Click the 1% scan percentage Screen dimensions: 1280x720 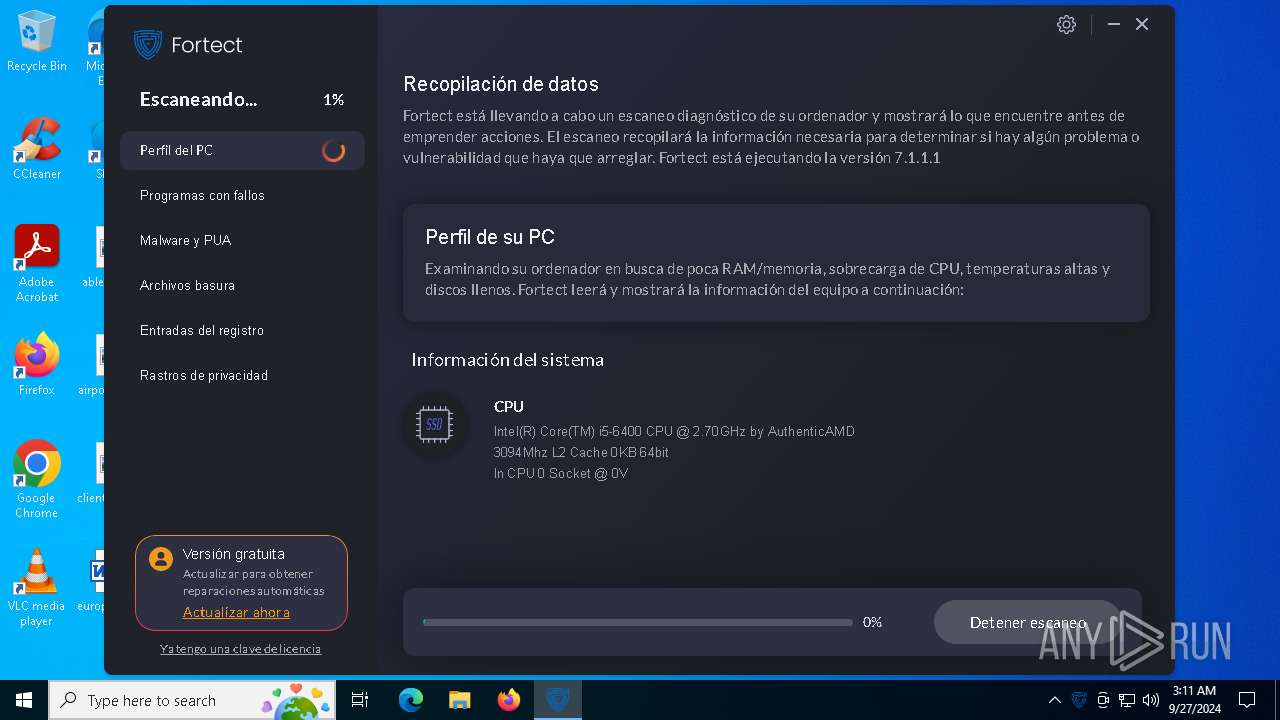(333, 100)
